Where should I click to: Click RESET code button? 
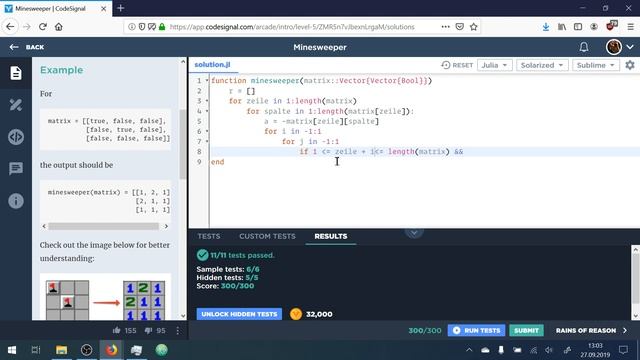(457, 65)
